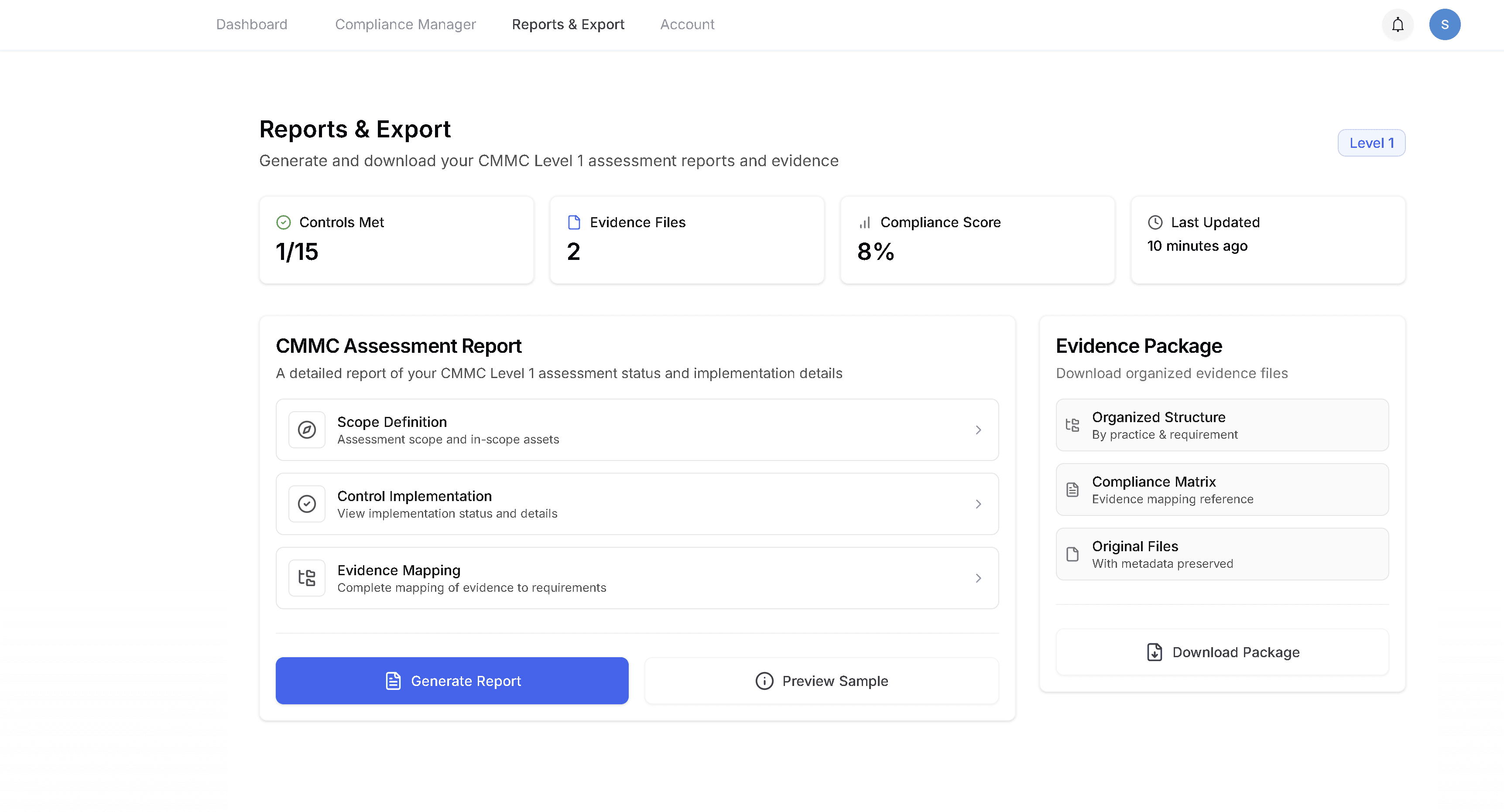Click the Generate Report button
The width and height of the screenshot is (1504, 812).
click(452, 680)
